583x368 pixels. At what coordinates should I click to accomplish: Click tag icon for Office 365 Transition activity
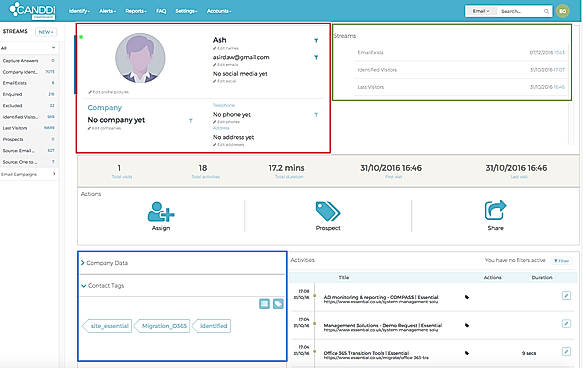467,353
